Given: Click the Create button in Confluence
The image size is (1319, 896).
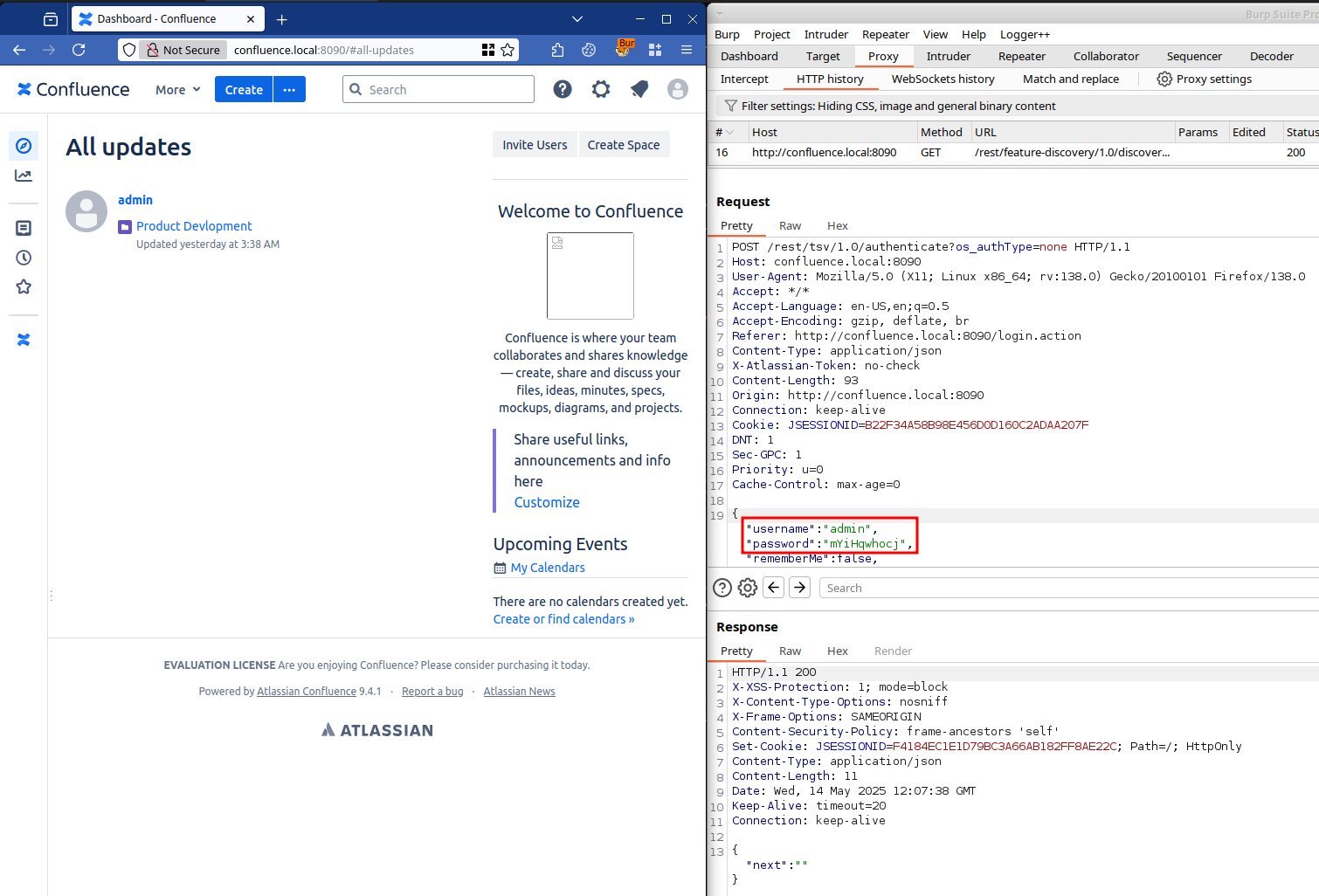Looking at the screenshot, I should click(x=244, y=89).
